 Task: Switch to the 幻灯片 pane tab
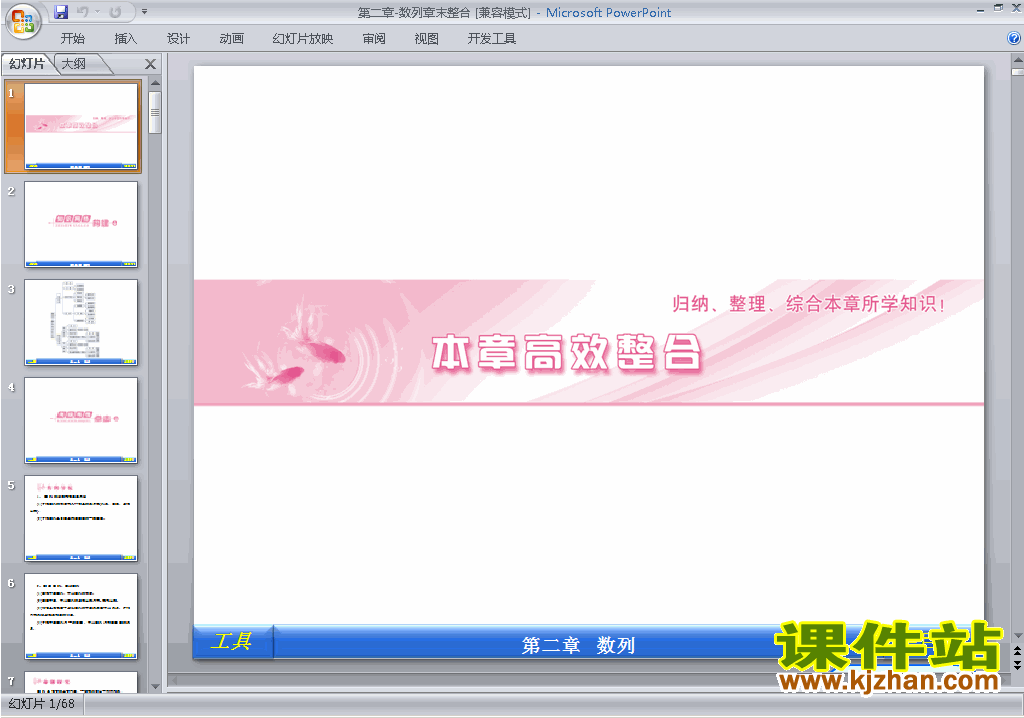(x=27, y=63)
